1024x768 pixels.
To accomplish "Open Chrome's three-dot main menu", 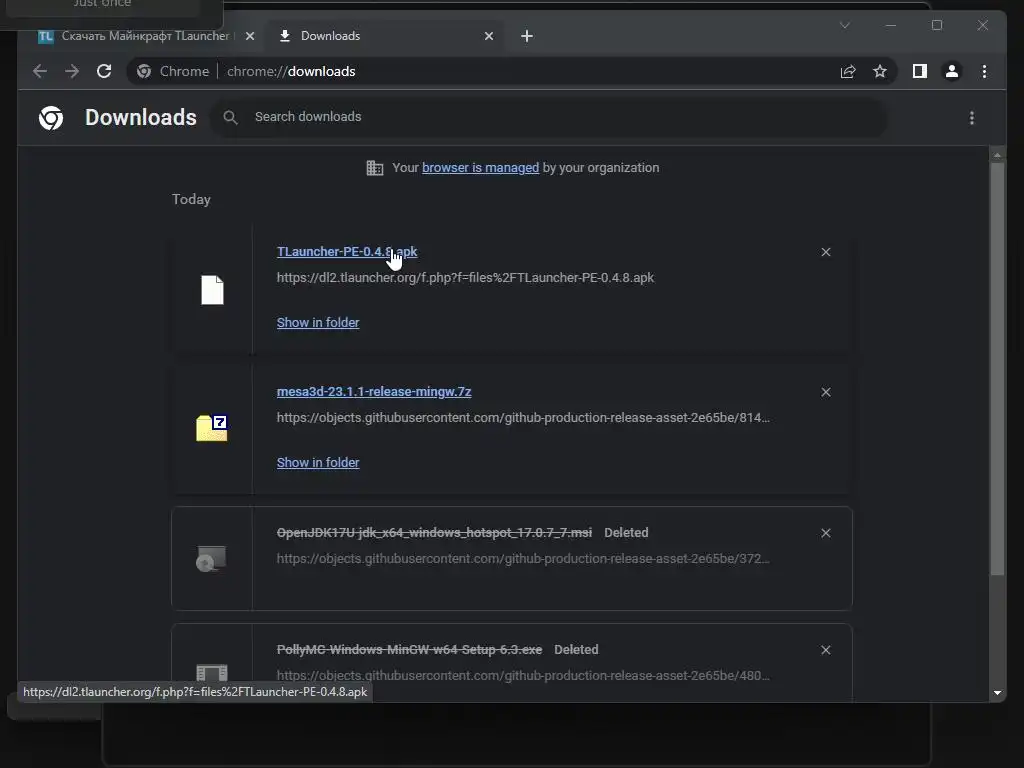I will (x=984, y=71).
